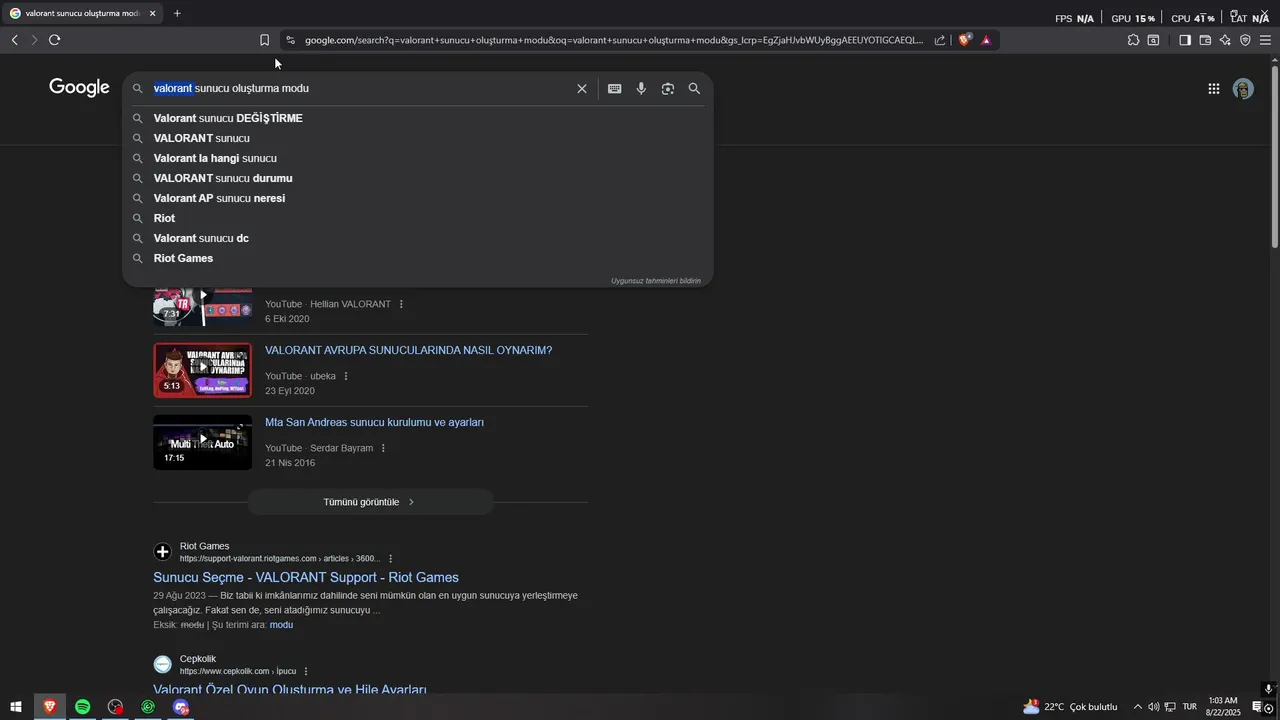
Task: Show hidden system tray icons
Action: pyautogui.click(x=1137, y=707)
